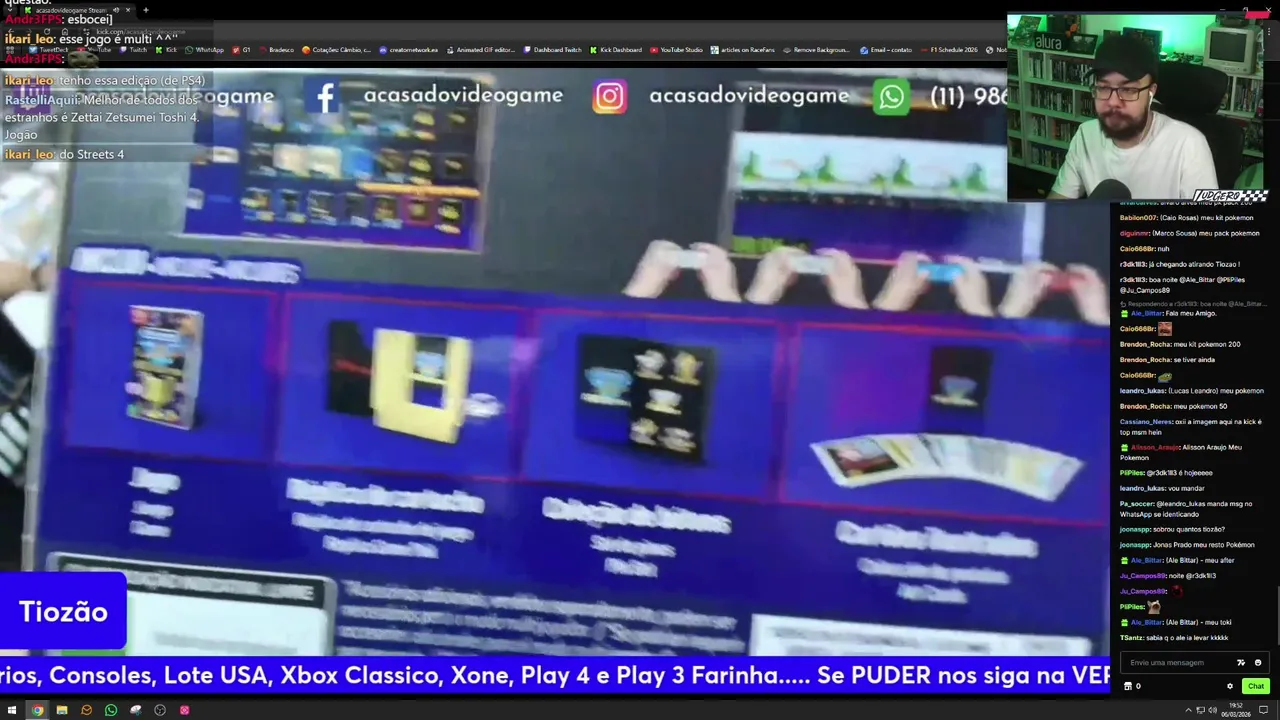
Task: Send message with green Chat button
Action: [1256, 686]
